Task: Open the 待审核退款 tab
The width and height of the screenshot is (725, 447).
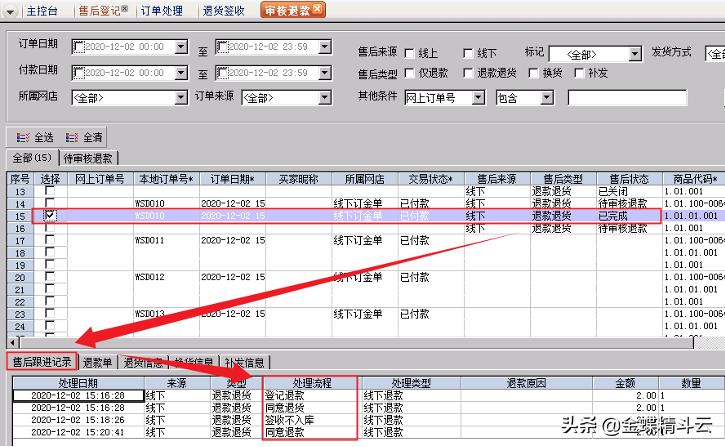Action: pos(88,158)
